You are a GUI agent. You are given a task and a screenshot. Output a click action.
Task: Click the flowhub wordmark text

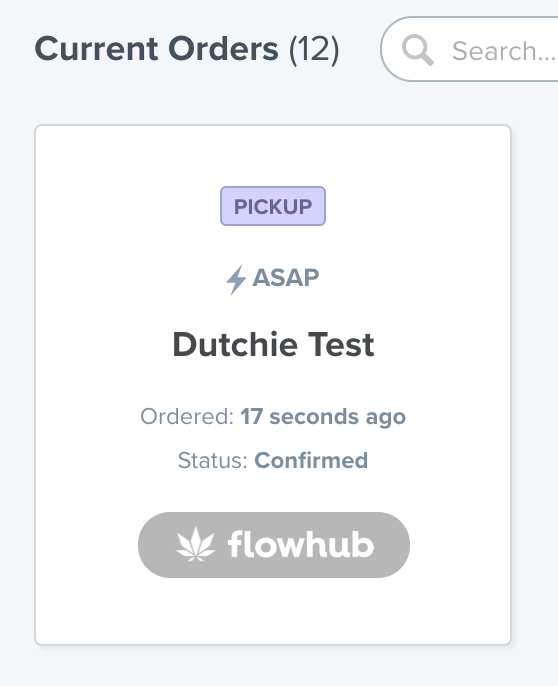pos(301,544)
